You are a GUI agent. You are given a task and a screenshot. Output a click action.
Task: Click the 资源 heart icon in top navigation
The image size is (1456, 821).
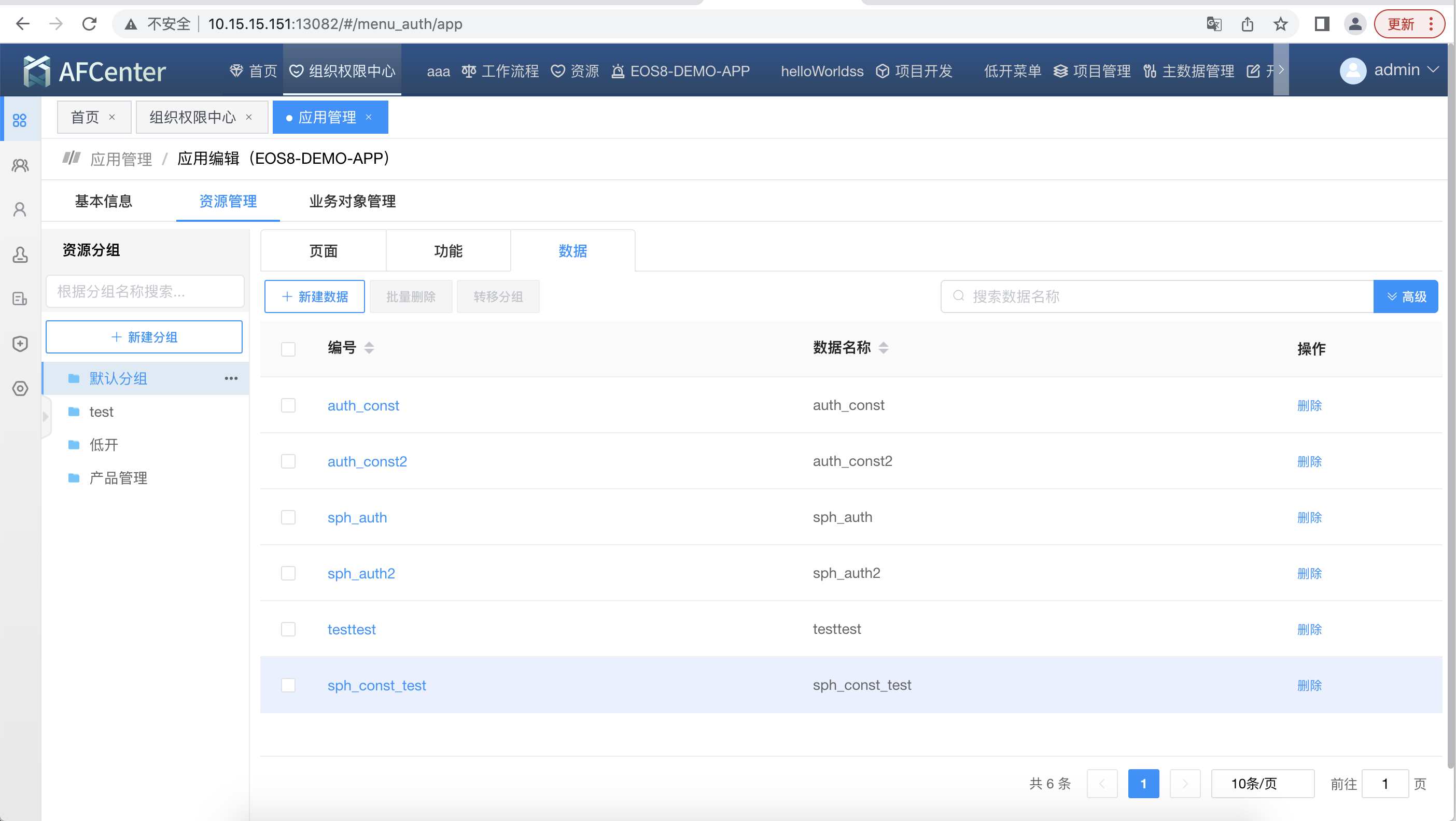click(x=558, y=71)
